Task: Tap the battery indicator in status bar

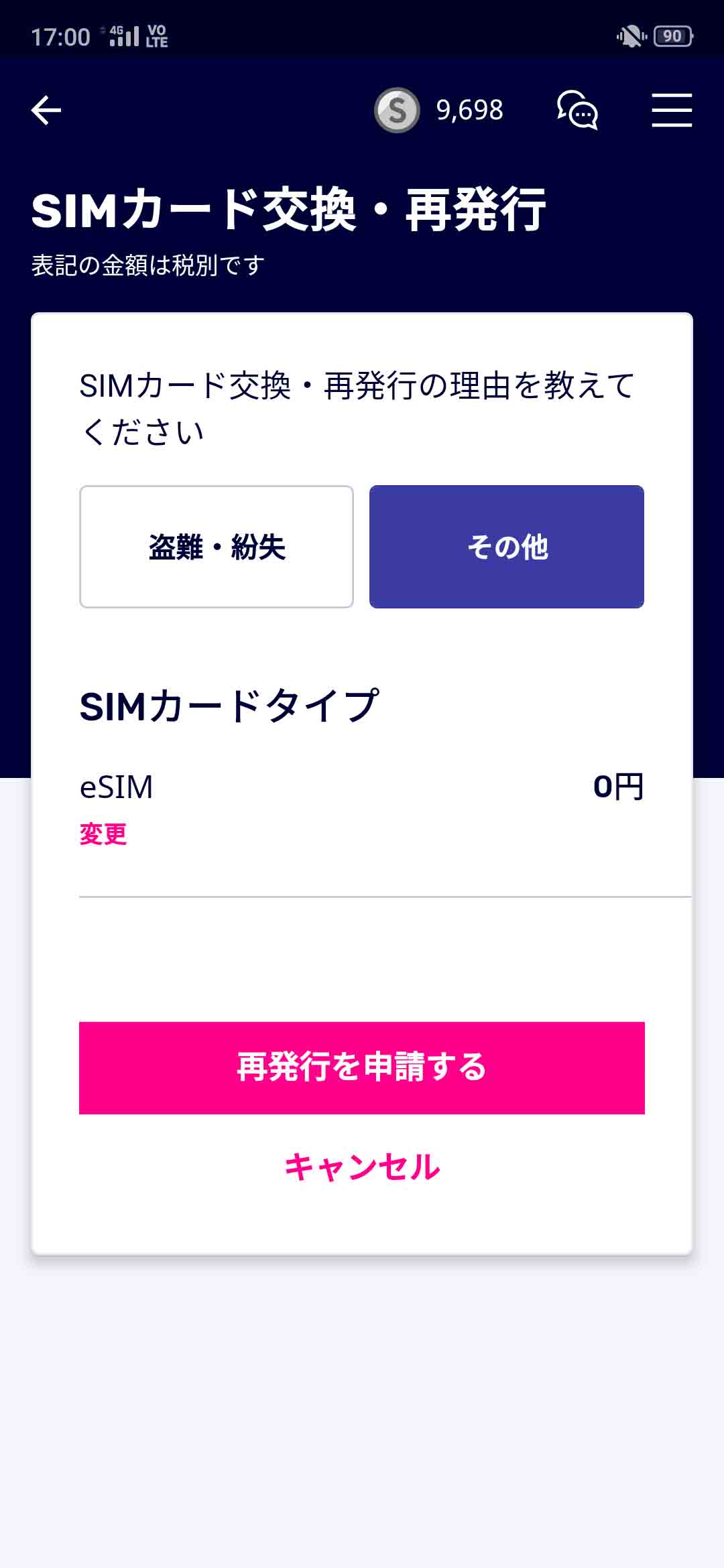Action: coord(673,36)
